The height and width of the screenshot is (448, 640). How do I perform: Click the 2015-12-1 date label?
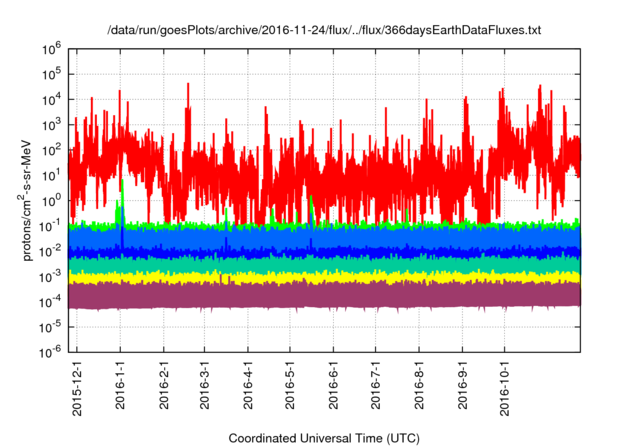coord(77,388)
